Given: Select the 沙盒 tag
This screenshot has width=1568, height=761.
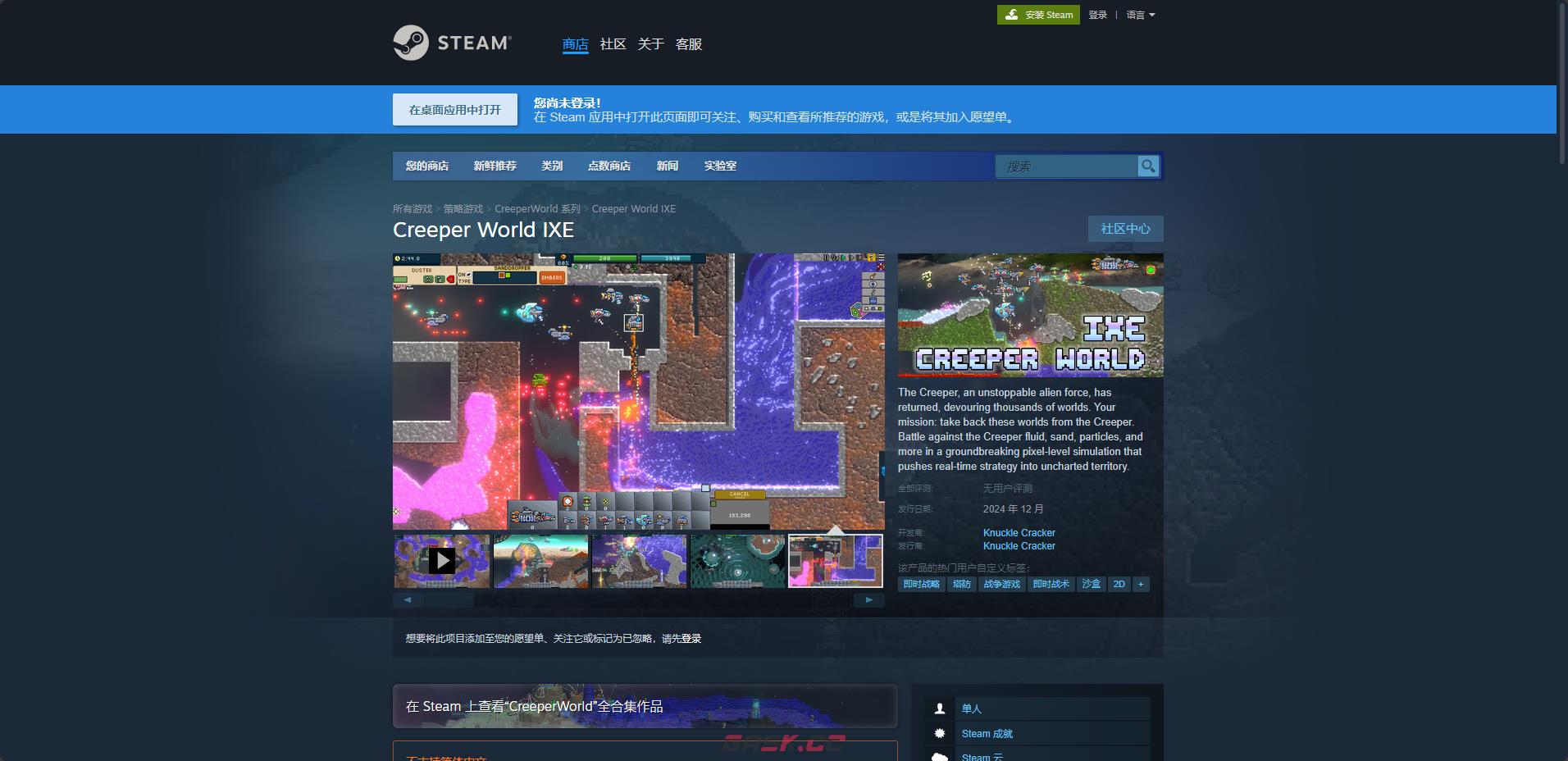Looking at the screenshot, I should coord(1092,584).
